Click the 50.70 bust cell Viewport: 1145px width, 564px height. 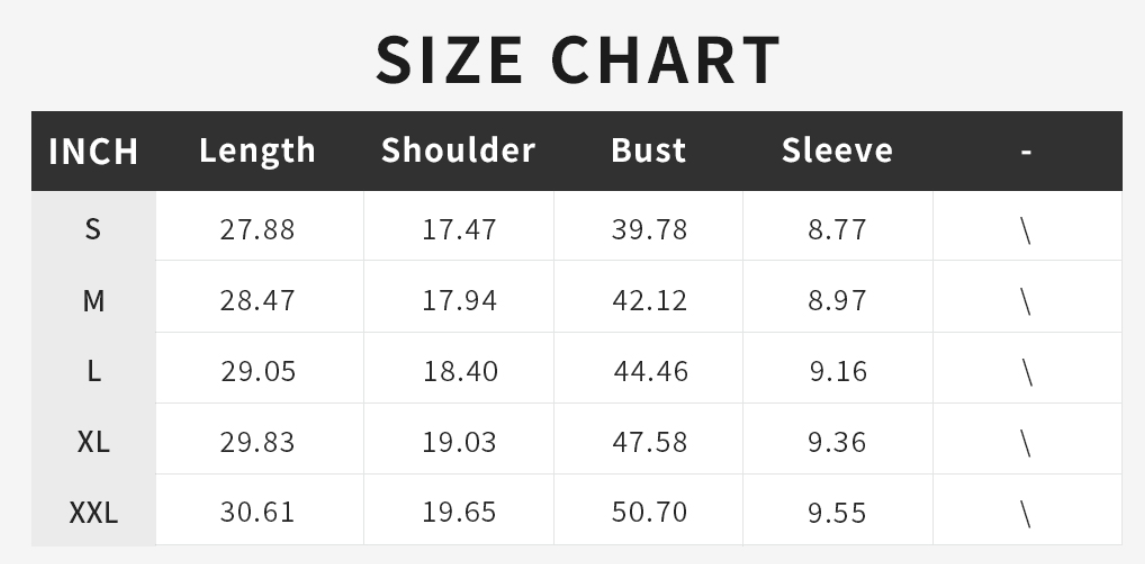click(650, 513)
